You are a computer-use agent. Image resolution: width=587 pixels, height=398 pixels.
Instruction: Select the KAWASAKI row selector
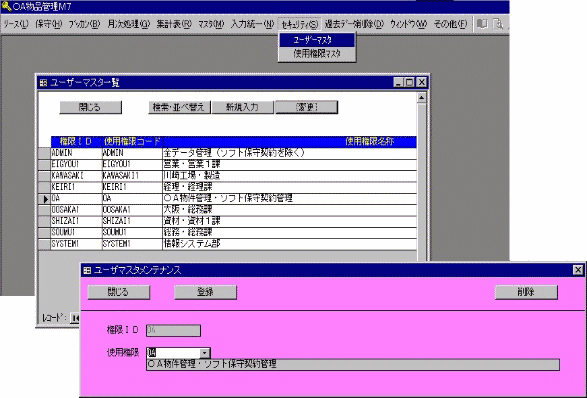click(45, 176)
